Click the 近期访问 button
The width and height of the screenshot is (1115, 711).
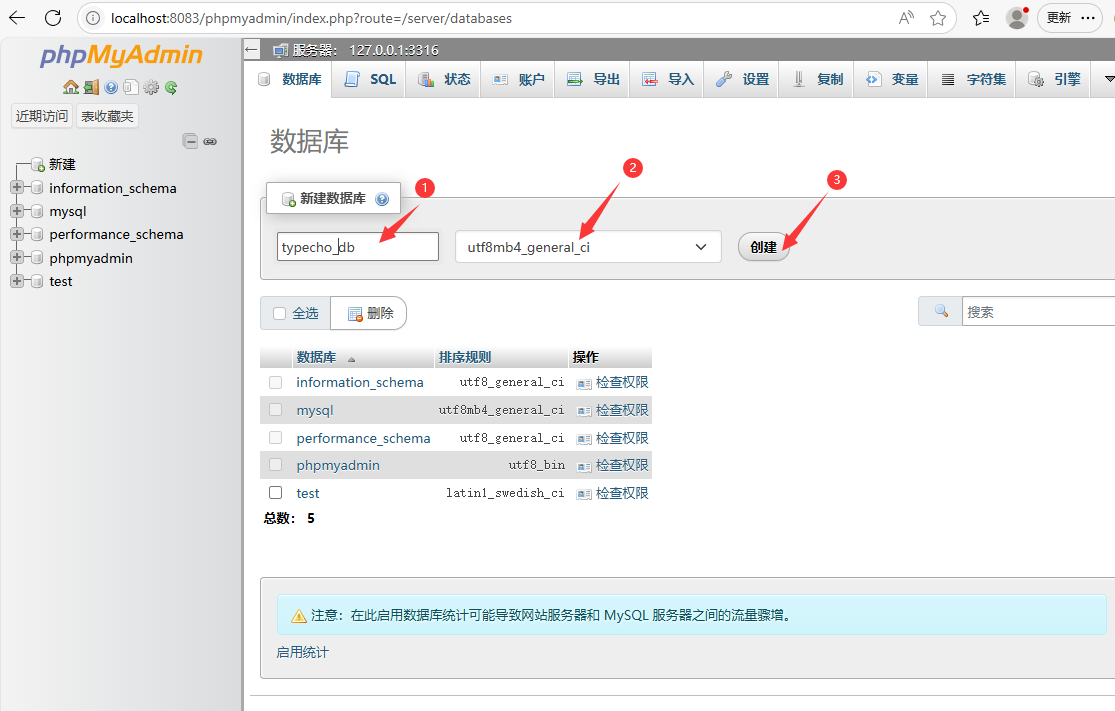pyautogui.click(x=42, y=116)
